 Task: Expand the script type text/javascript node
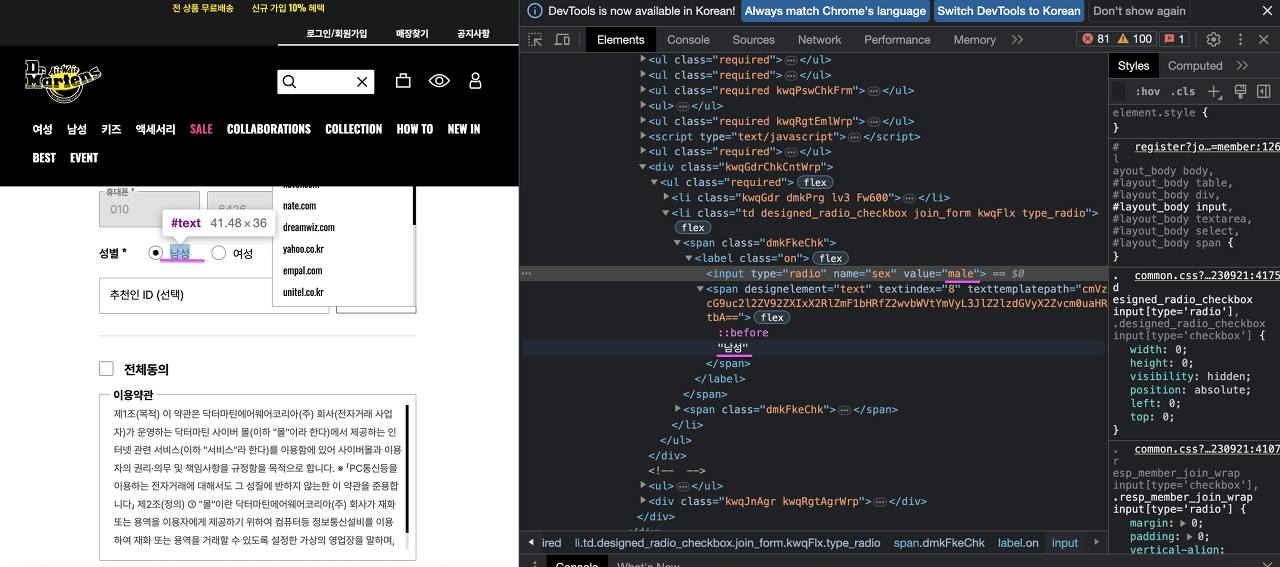[x=643, y=136]
